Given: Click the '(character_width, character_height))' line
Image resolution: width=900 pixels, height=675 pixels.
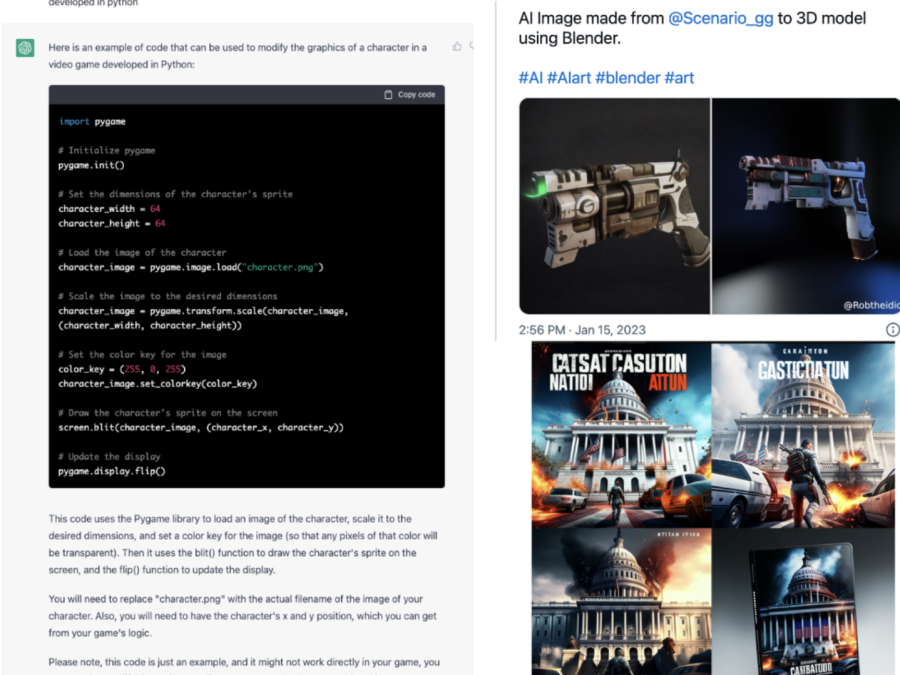Looking at the screenshot, I should [x=150, y=325].
